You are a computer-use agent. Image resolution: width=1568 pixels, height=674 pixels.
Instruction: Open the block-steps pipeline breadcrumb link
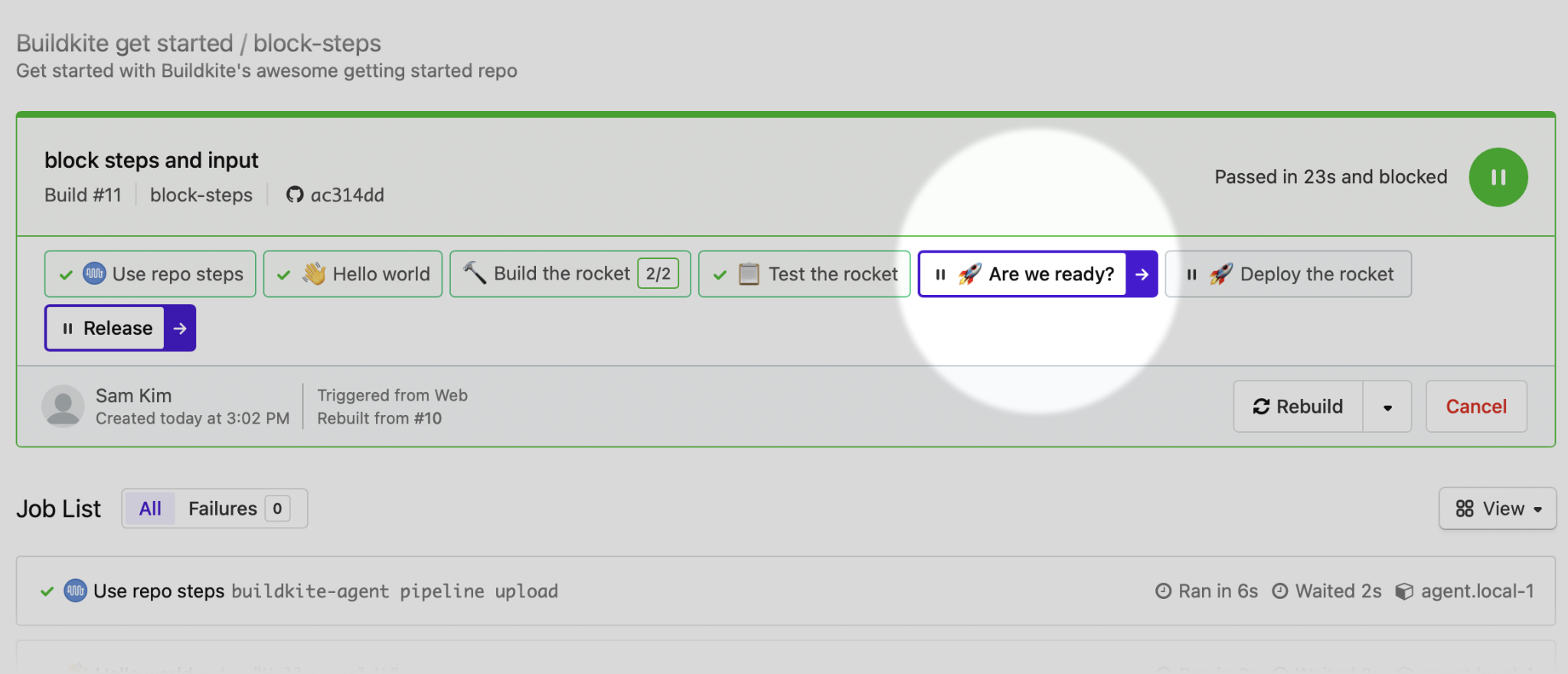[x=317, y=43]
